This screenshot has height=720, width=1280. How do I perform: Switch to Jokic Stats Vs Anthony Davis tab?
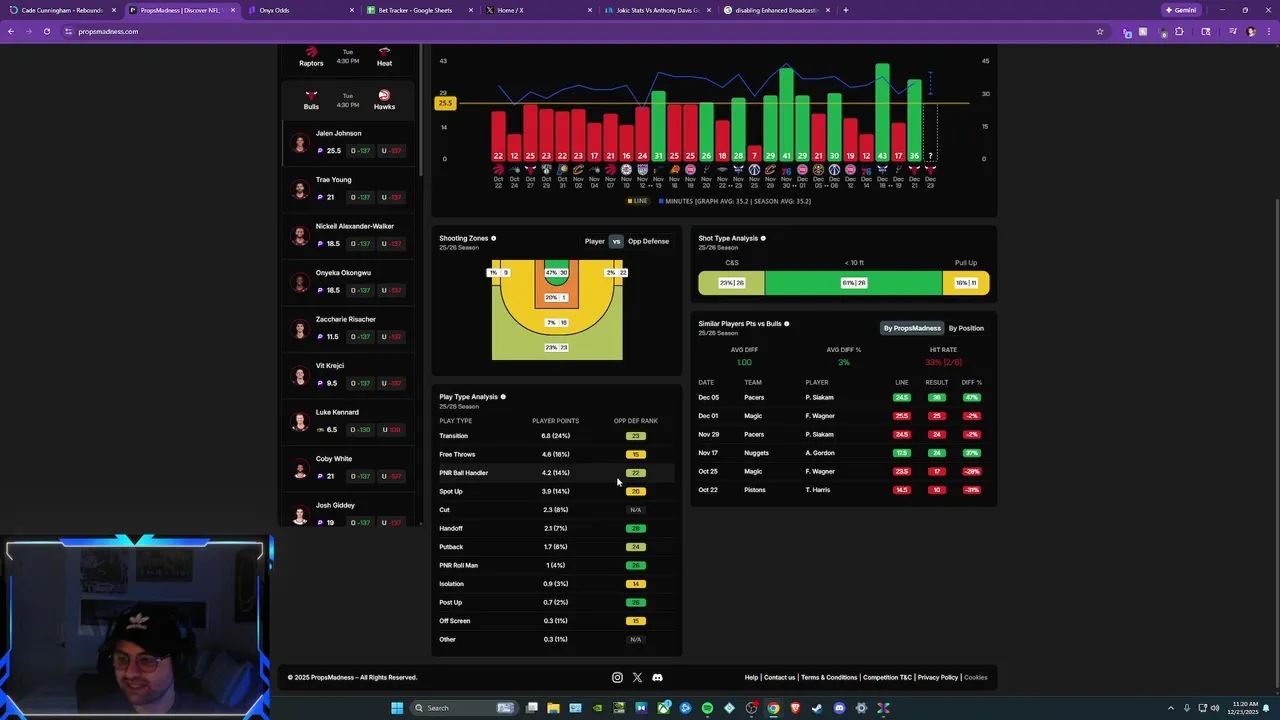pyautogui.click(x=657, y=10)
